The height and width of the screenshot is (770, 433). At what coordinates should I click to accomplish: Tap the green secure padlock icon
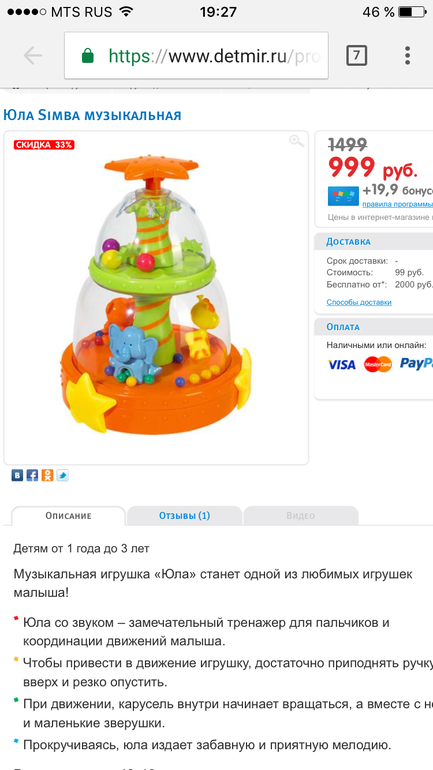pos(87,56)
